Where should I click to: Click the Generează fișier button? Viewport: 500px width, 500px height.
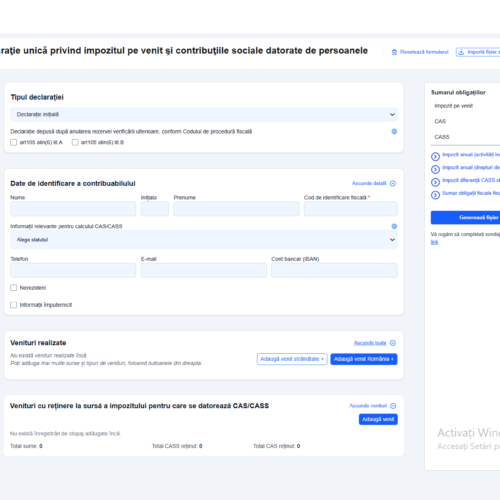[x=465, y=217]
